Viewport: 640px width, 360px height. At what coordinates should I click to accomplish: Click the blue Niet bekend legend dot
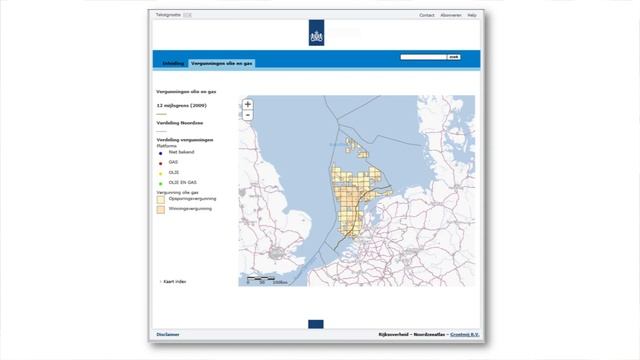point(160,153)
